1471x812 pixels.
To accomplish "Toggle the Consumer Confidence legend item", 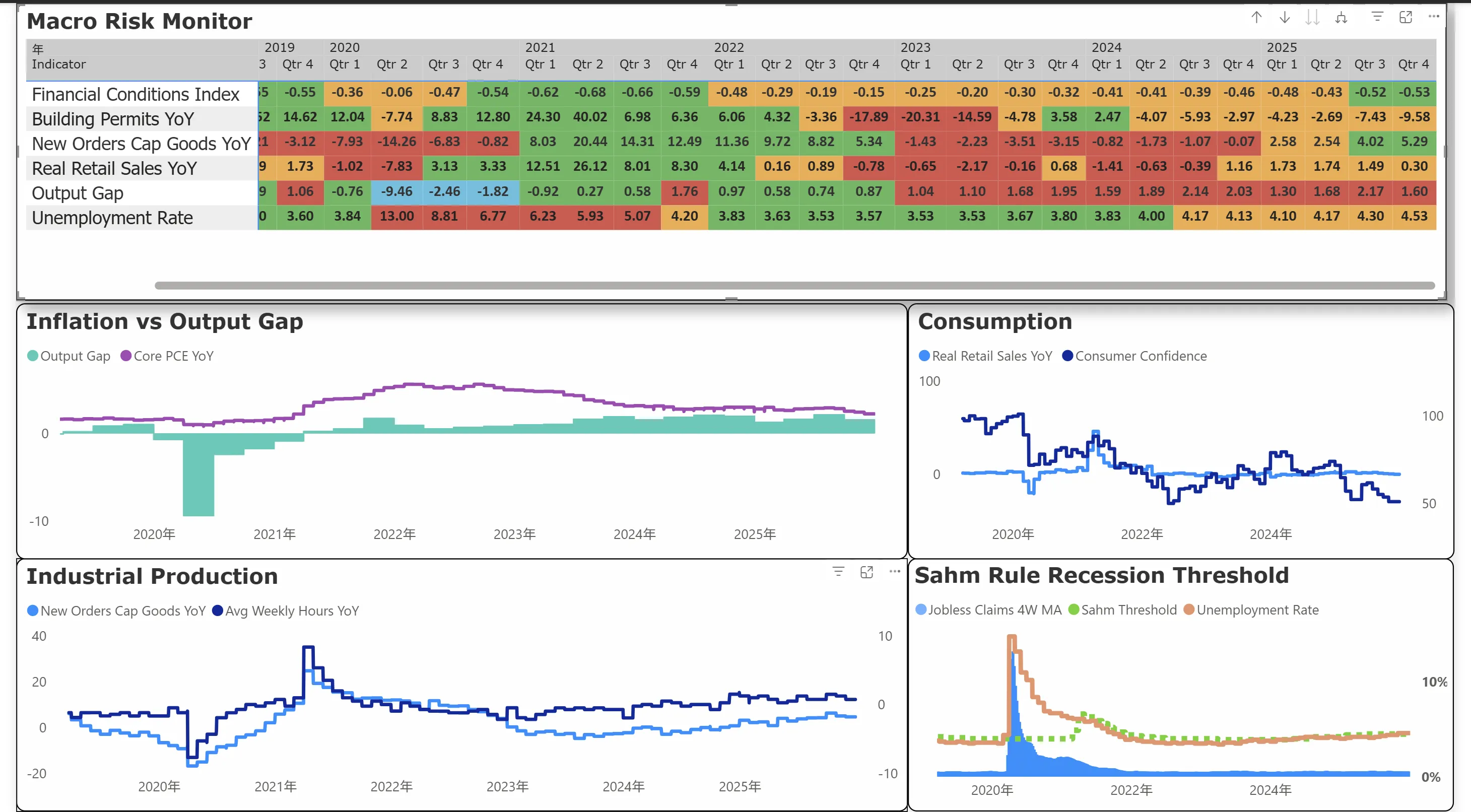I will click(1136, 355).
